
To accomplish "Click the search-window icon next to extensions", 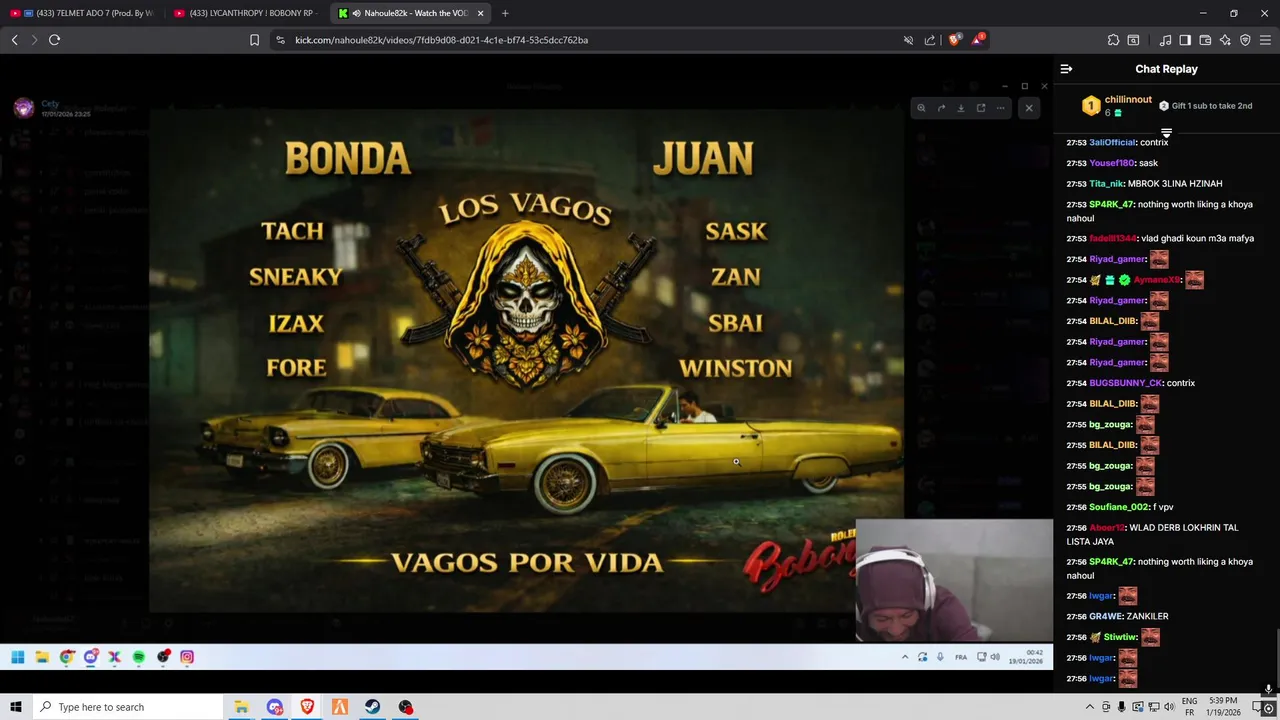I will pyautogui.click(x=1133, y=40).
